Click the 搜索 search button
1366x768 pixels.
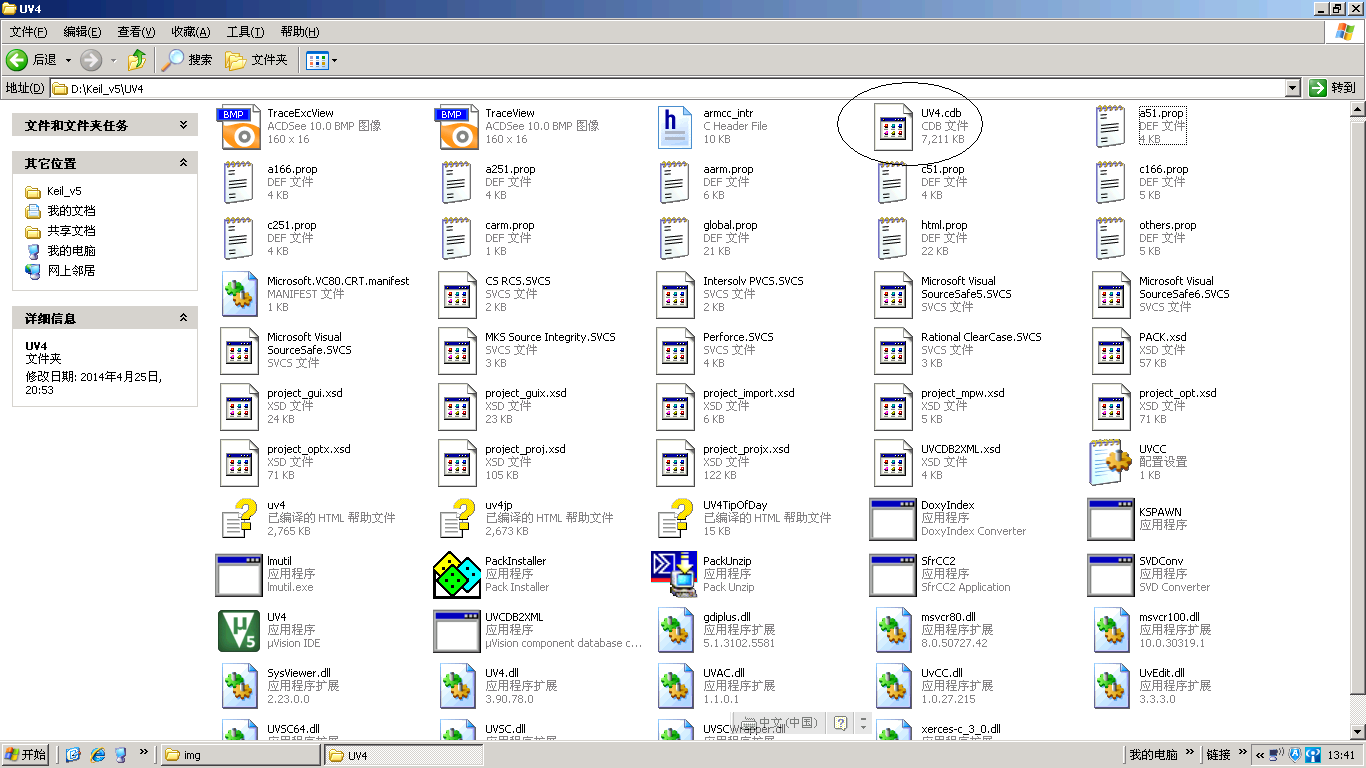coord(188,60)
